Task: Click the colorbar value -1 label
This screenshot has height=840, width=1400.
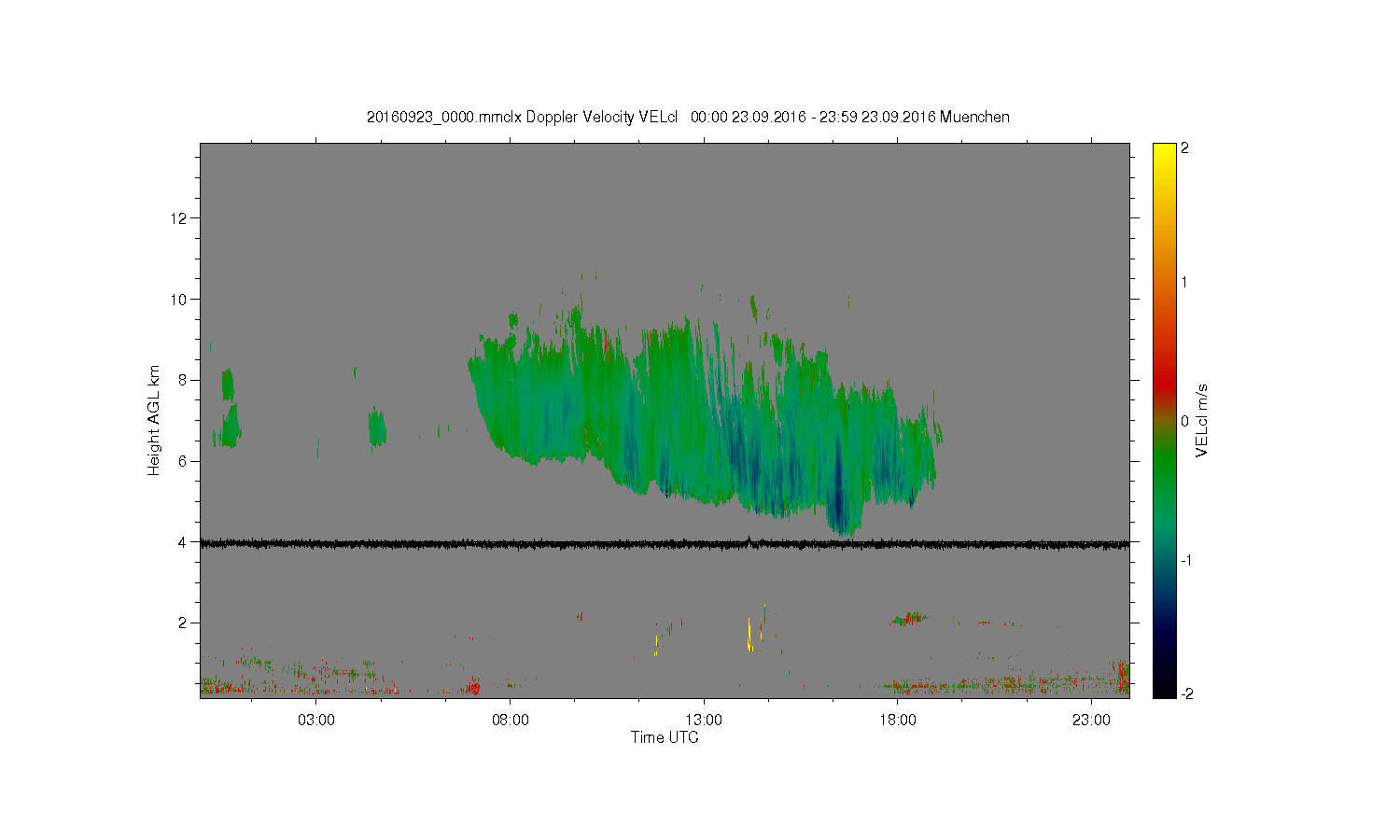Action: [1185, 560]
